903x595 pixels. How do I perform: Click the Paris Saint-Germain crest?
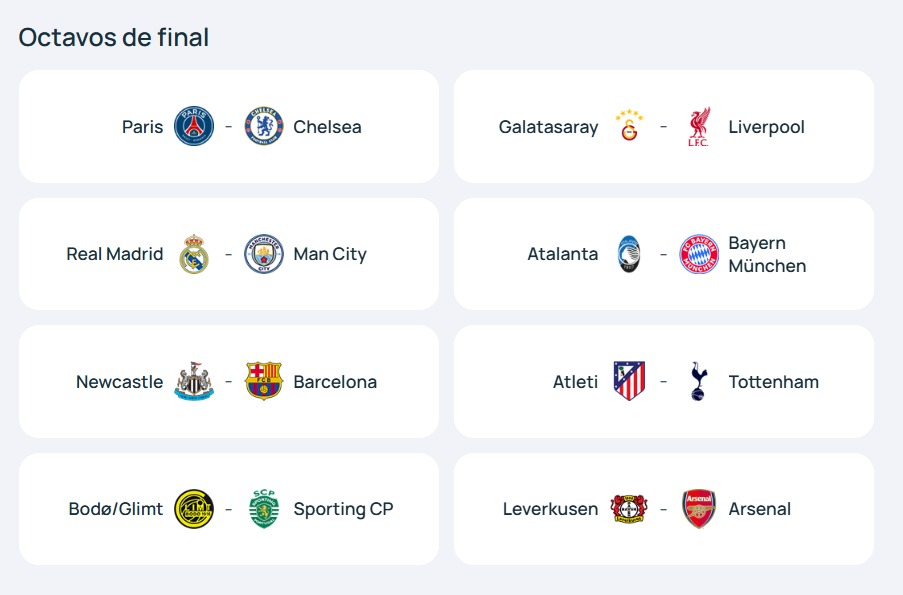point(194,127)
